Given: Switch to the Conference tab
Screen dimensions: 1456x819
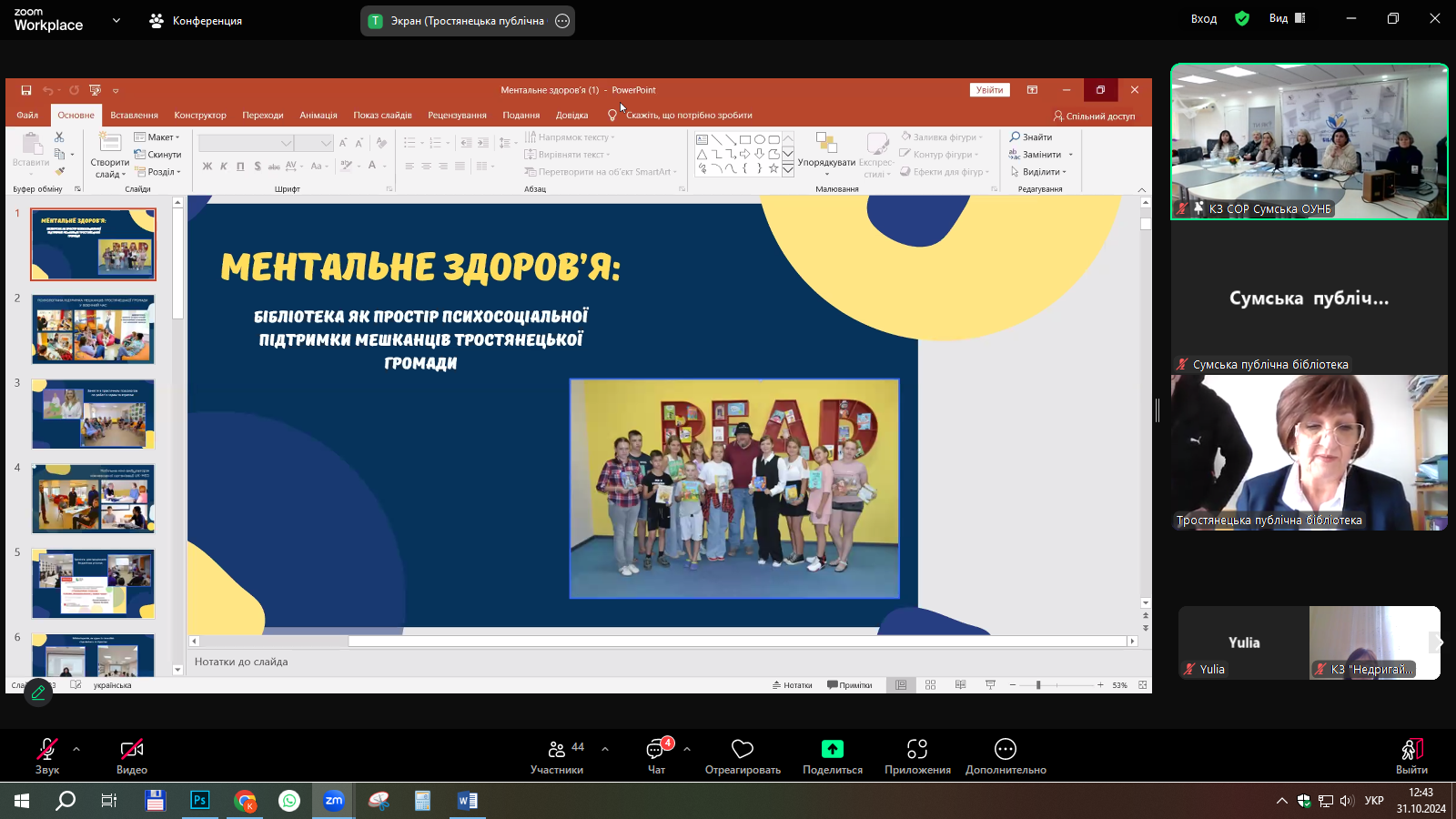Looking at the screenshot, I should coord(196,20).
